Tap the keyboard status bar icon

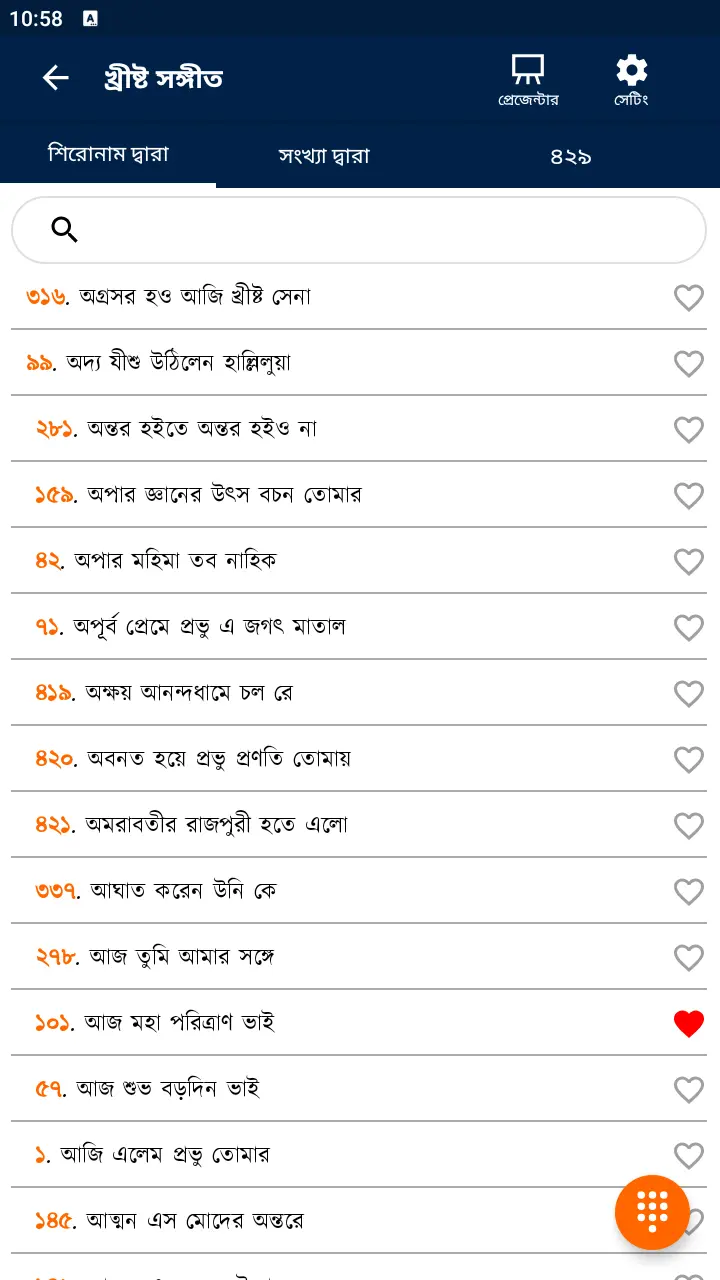click(x=91, y=19)
